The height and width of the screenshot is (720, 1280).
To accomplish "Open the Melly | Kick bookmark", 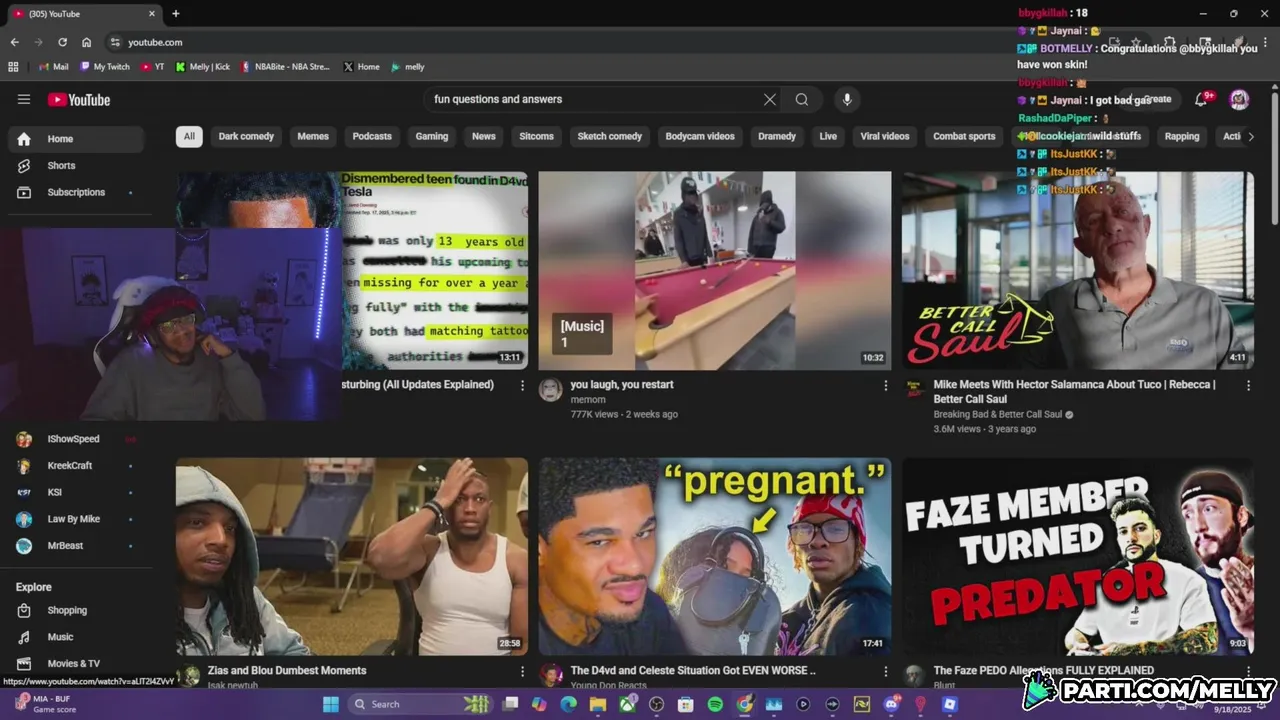I will 202,67.
